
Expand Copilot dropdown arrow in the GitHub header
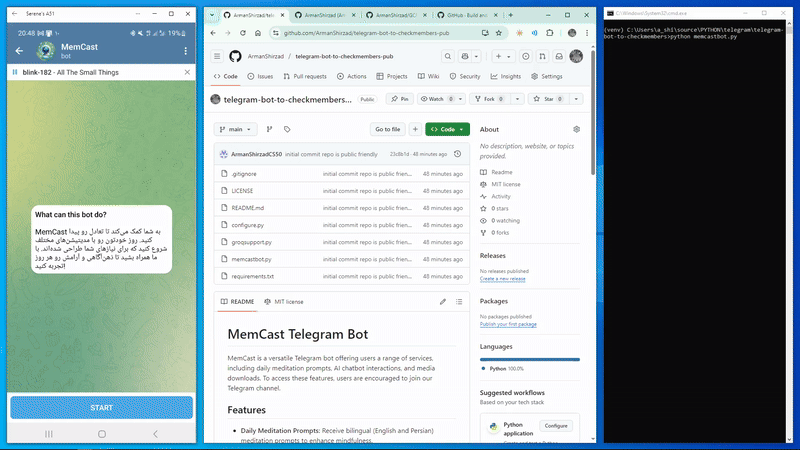(x=476, y=56)
